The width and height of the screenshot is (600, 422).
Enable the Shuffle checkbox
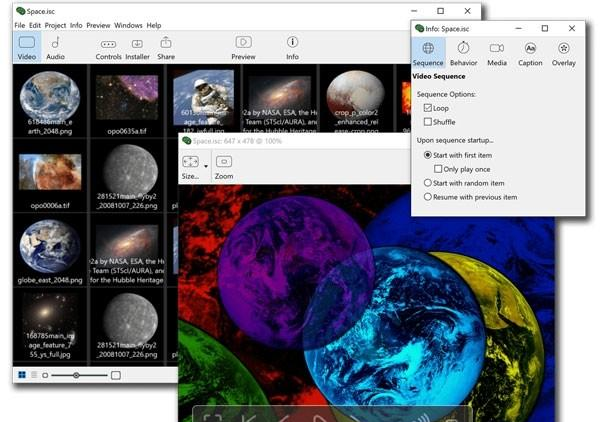pyautogui.click(x=428, y=122)
